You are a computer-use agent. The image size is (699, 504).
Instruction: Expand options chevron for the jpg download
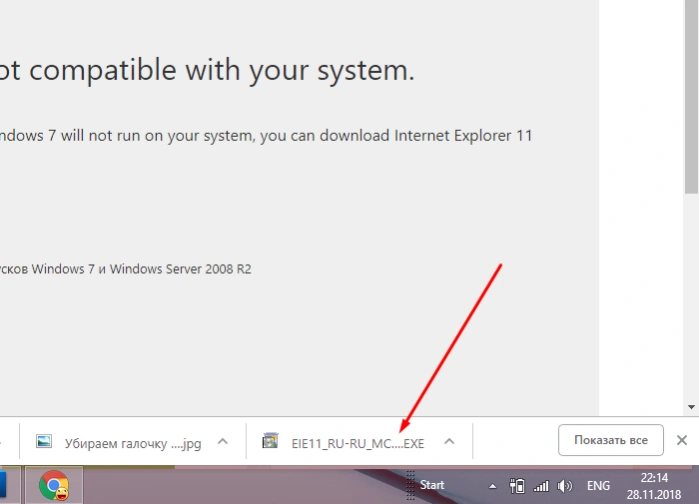(222, 441)
